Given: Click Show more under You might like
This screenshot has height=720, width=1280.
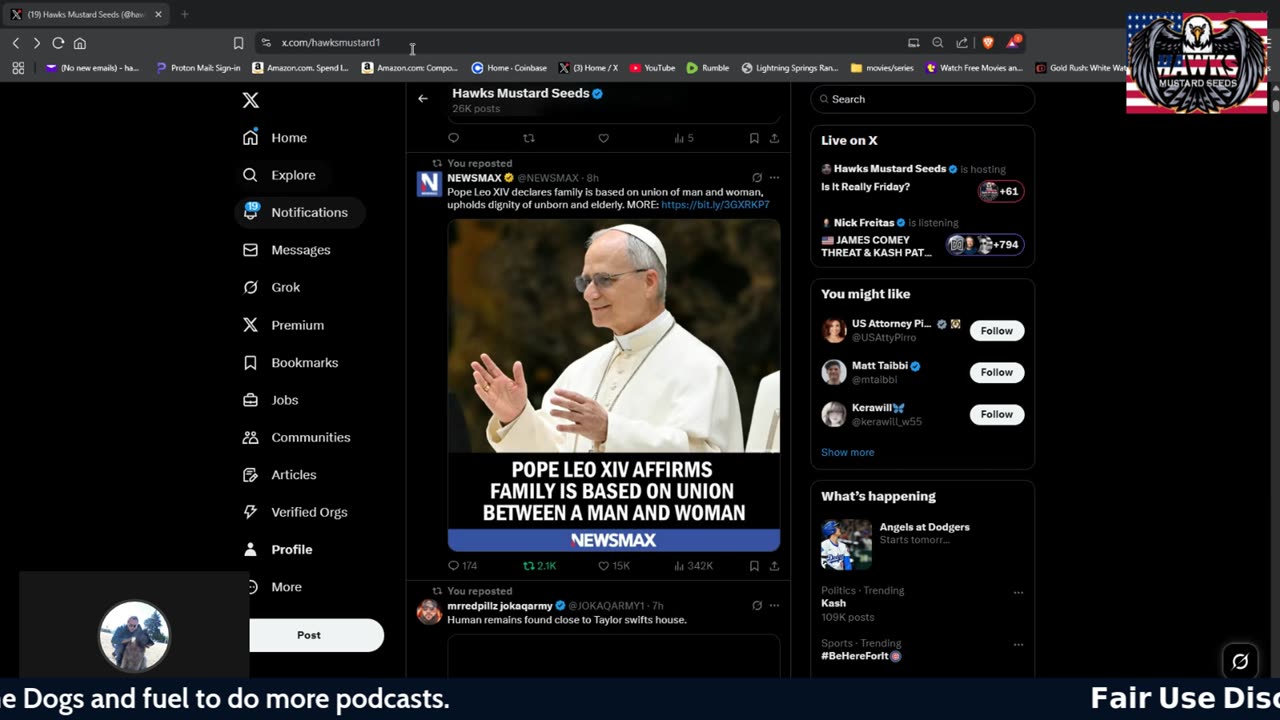Looking at the screenshot, I should pos(847,452).
